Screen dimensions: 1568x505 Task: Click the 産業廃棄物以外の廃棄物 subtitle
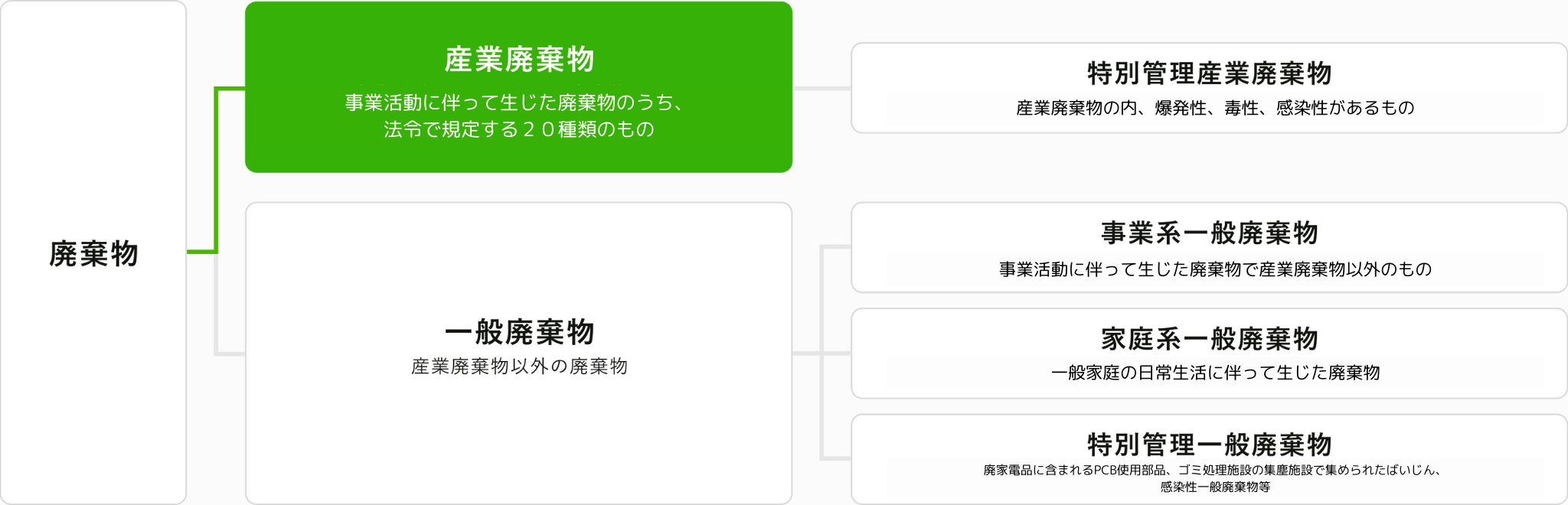coord(519,367)
